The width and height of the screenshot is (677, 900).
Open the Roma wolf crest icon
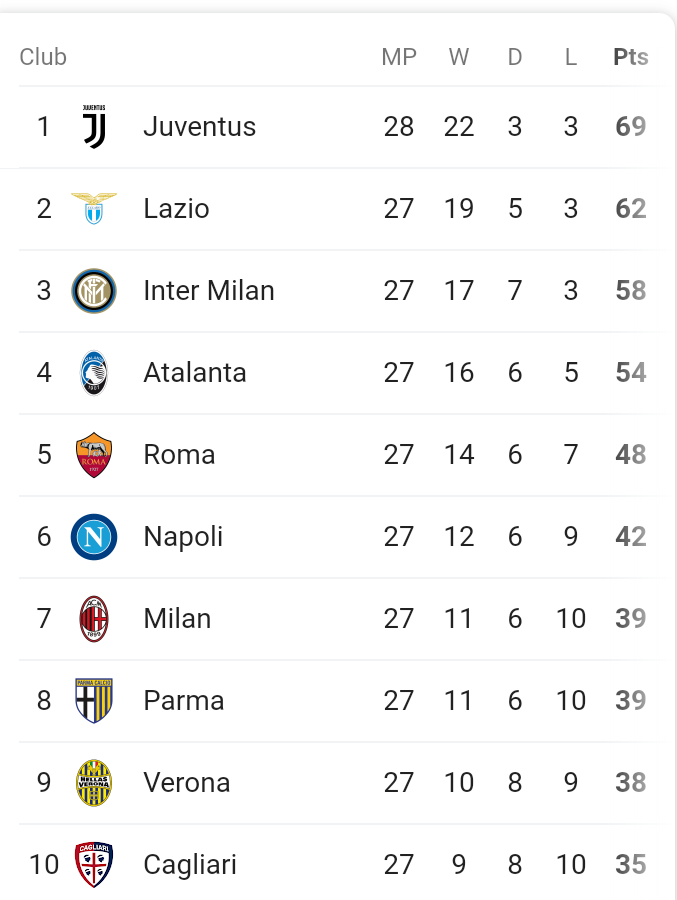pyautogui.click(x=94, y=455)
